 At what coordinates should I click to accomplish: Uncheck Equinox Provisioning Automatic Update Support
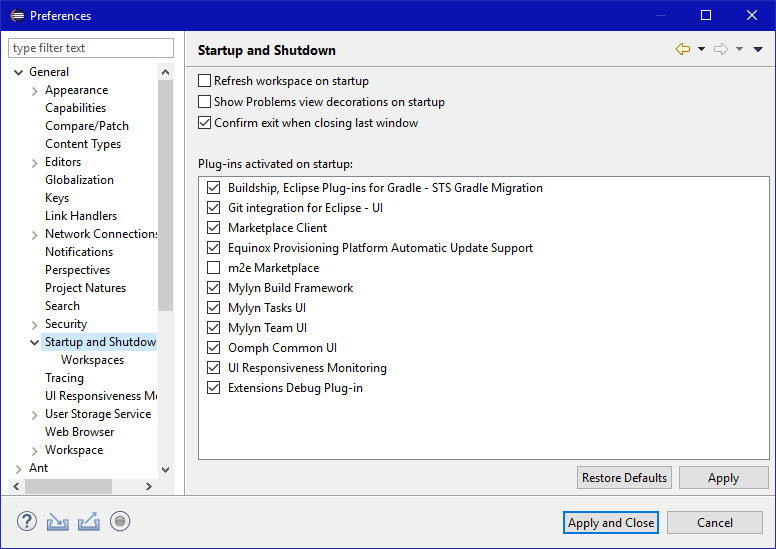[213, 248]
